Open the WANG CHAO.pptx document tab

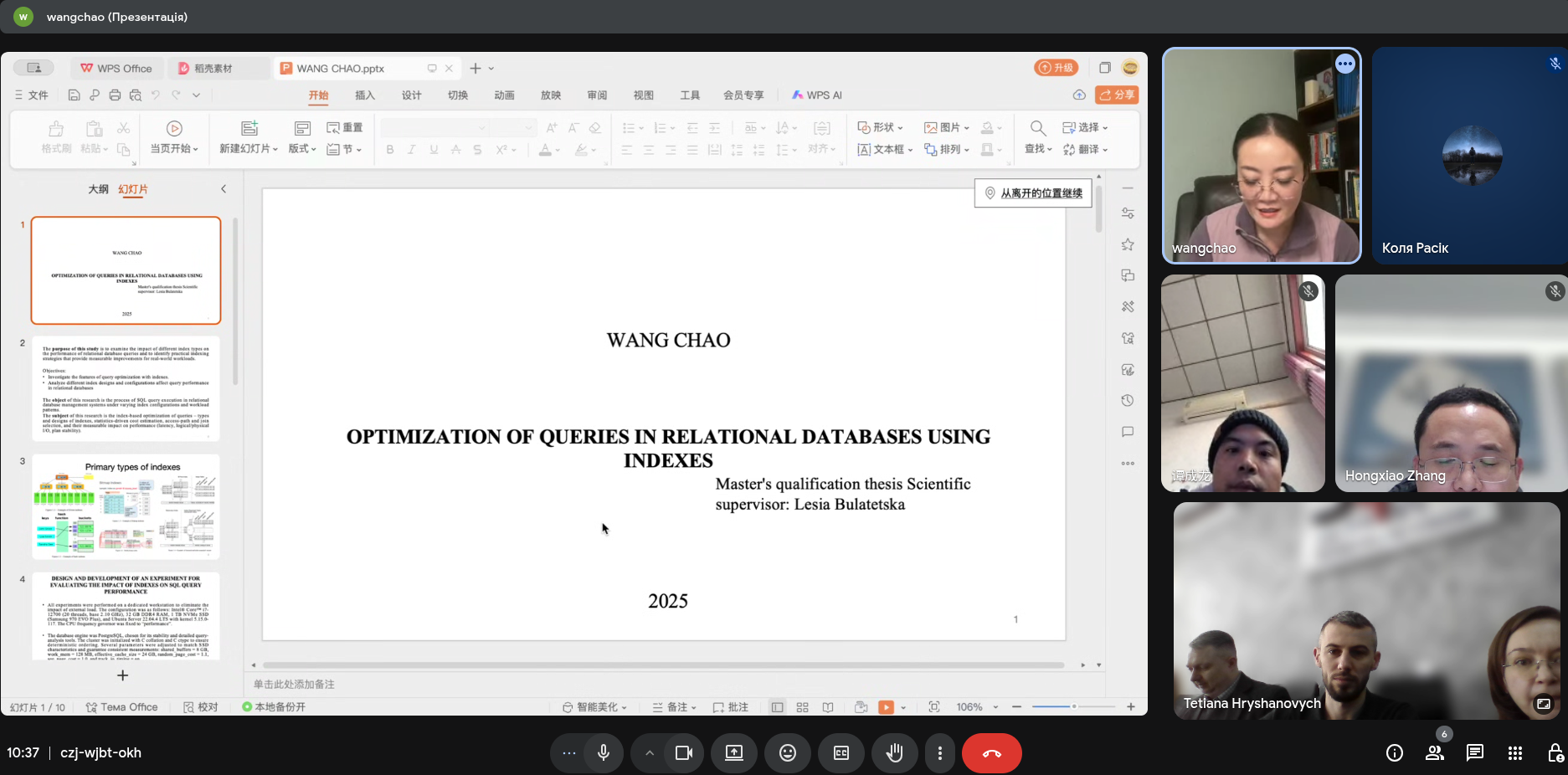coord(341,69)
